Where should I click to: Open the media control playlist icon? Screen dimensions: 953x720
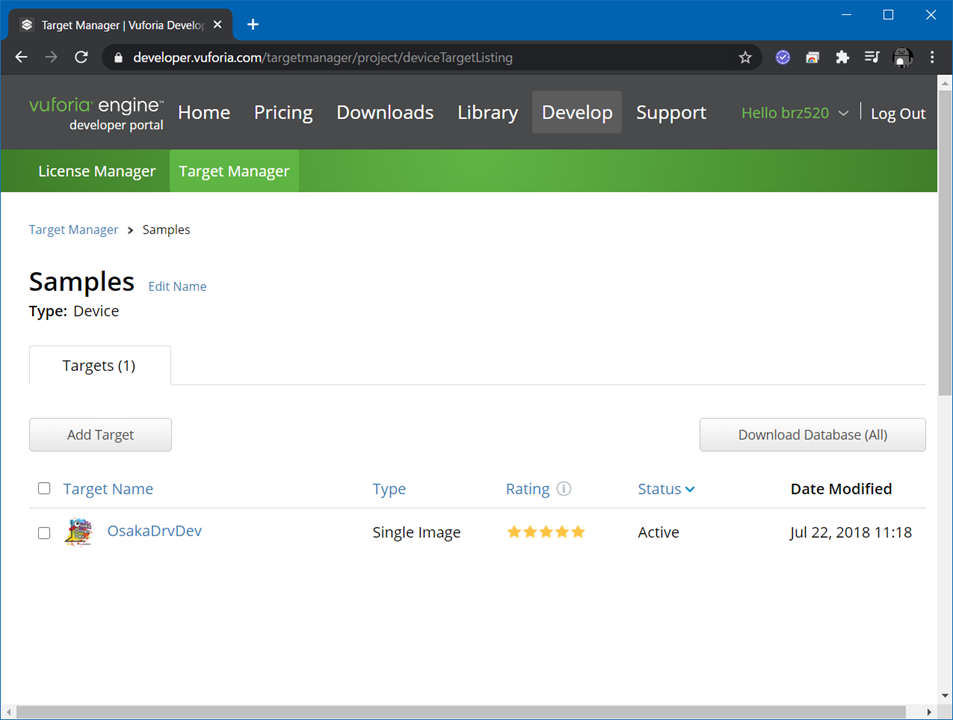(872, 57)
